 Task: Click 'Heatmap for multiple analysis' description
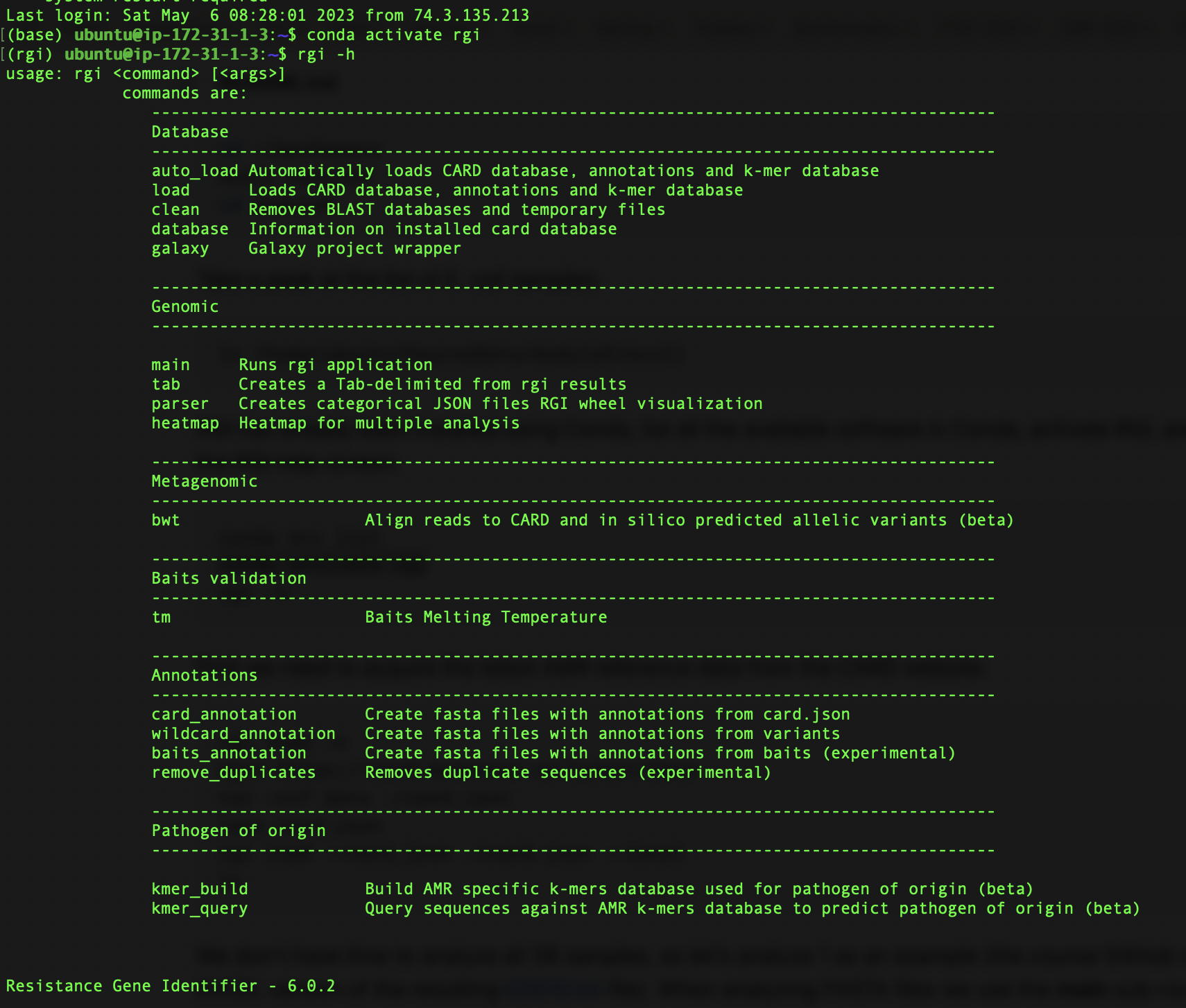pos(379,423)
